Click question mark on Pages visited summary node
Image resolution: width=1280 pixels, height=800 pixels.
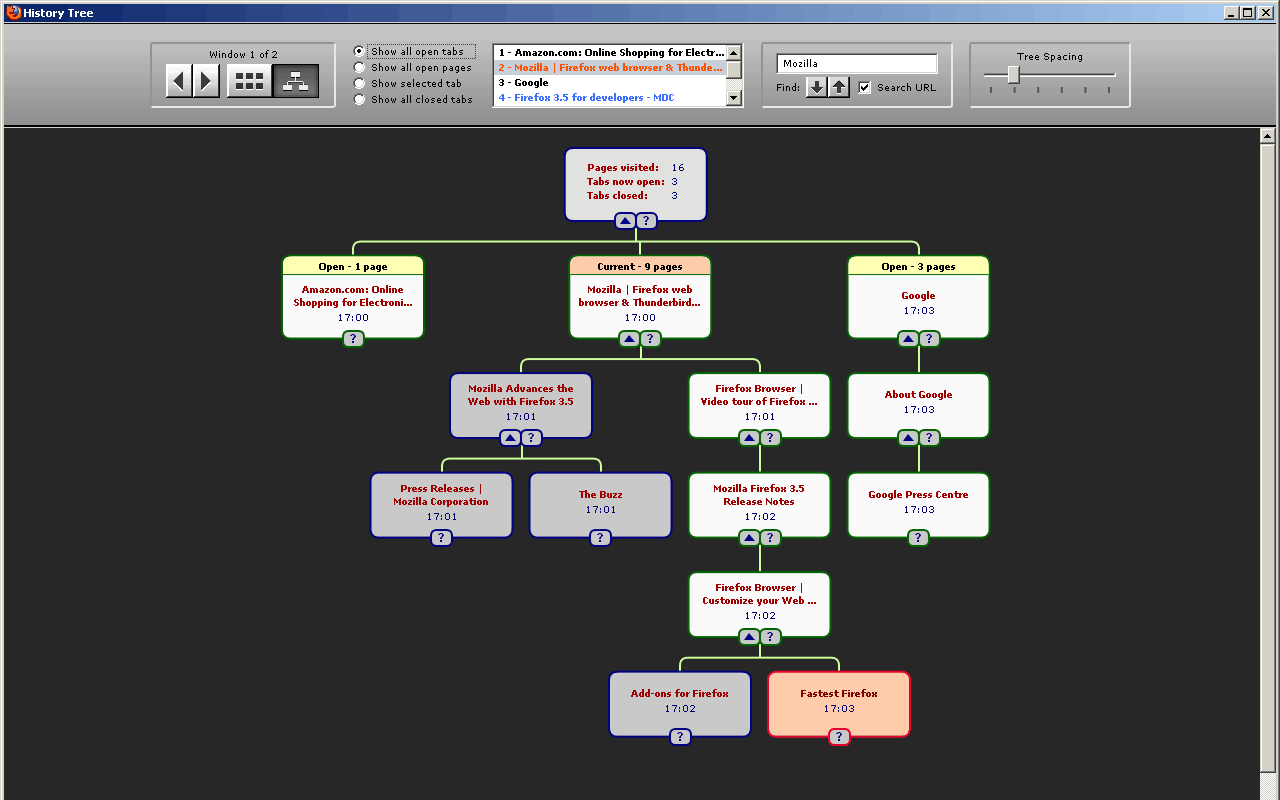646,221
